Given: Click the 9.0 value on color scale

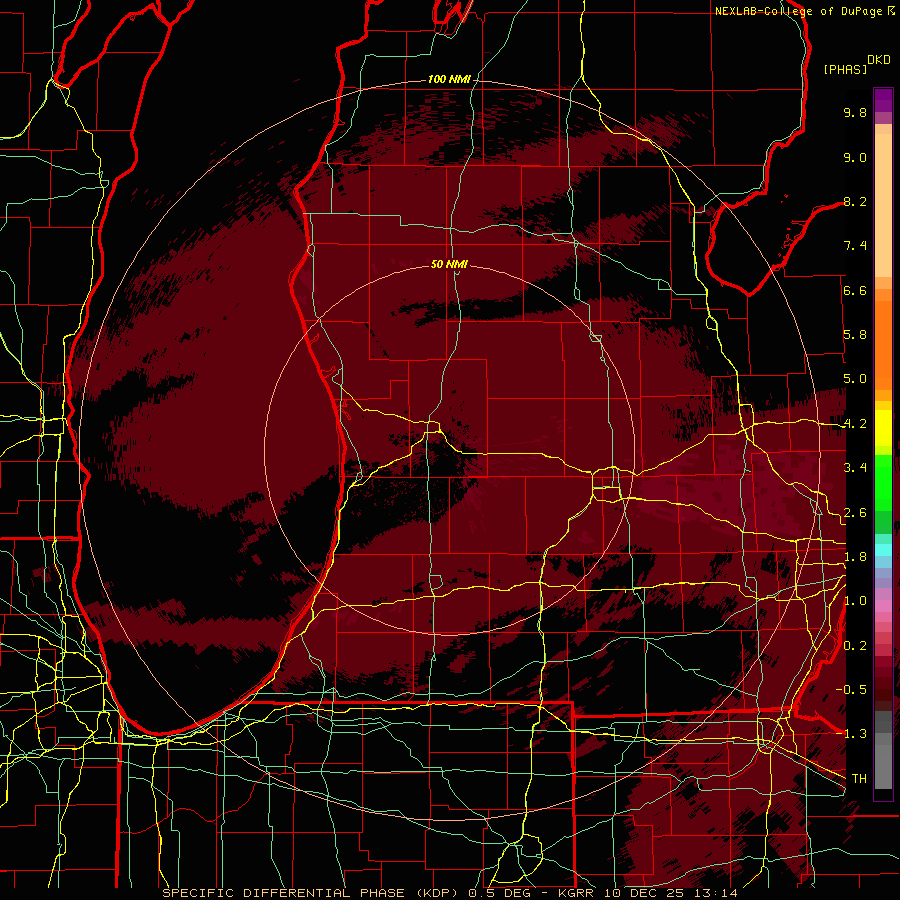Looking at the screenshot, I should click(x=855, y=157).
